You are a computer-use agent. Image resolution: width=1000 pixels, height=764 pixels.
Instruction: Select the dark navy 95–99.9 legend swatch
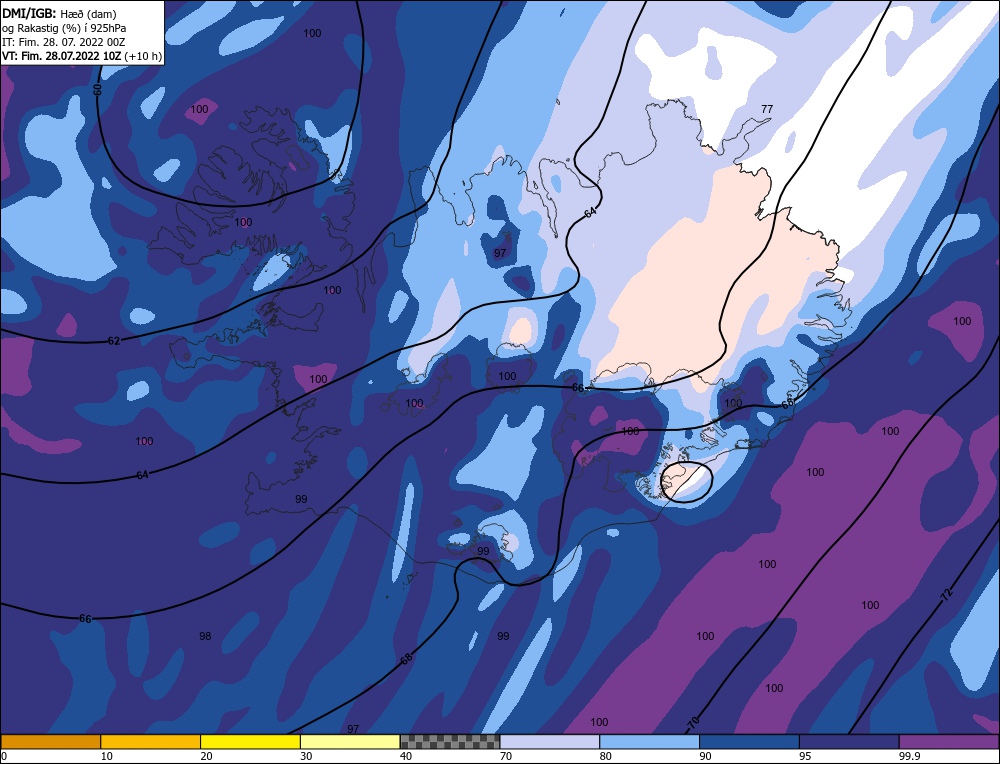pos(849,741)
